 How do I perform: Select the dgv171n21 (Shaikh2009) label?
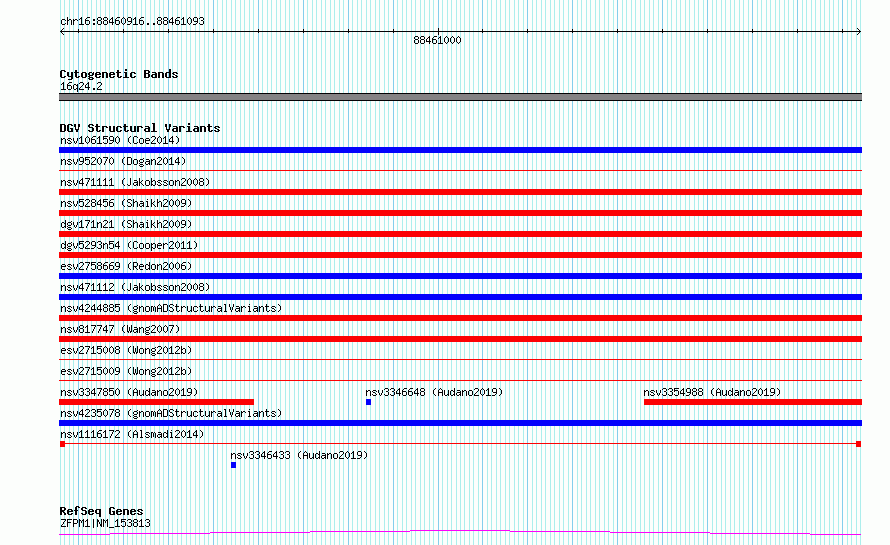pos(126,224)
